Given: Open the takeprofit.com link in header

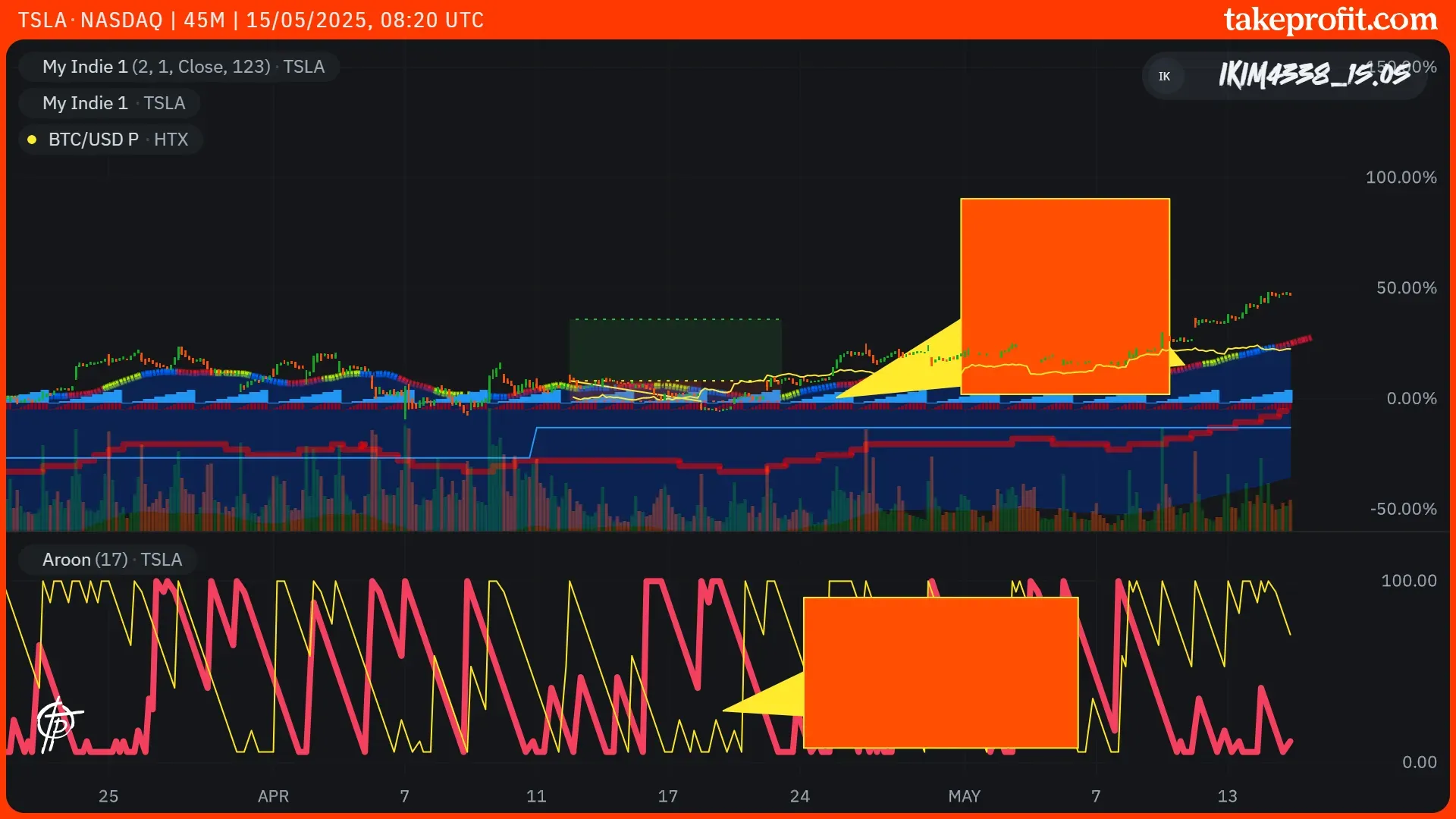Looking at the screenshot, I should coord(1330,20).
